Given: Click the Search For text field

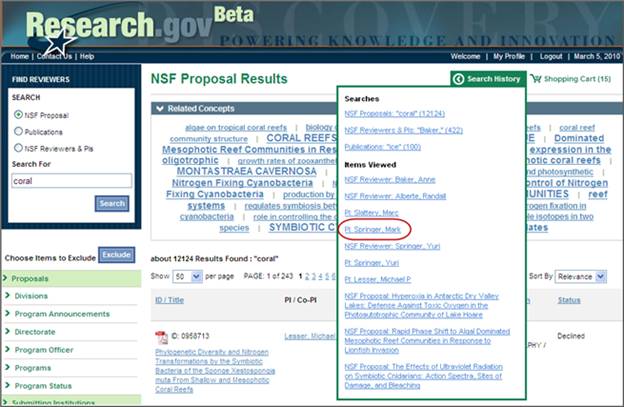Looking at the screenshot, I should click(70, 181).
